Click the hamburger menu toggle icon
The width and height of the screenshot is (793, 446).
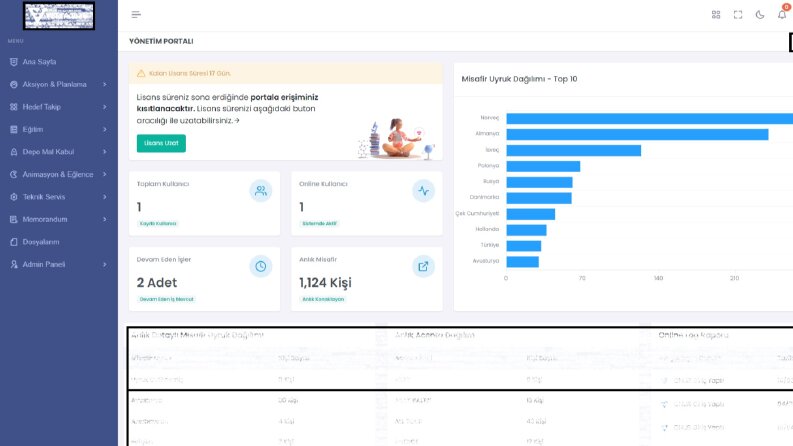(x=136, y=15)
